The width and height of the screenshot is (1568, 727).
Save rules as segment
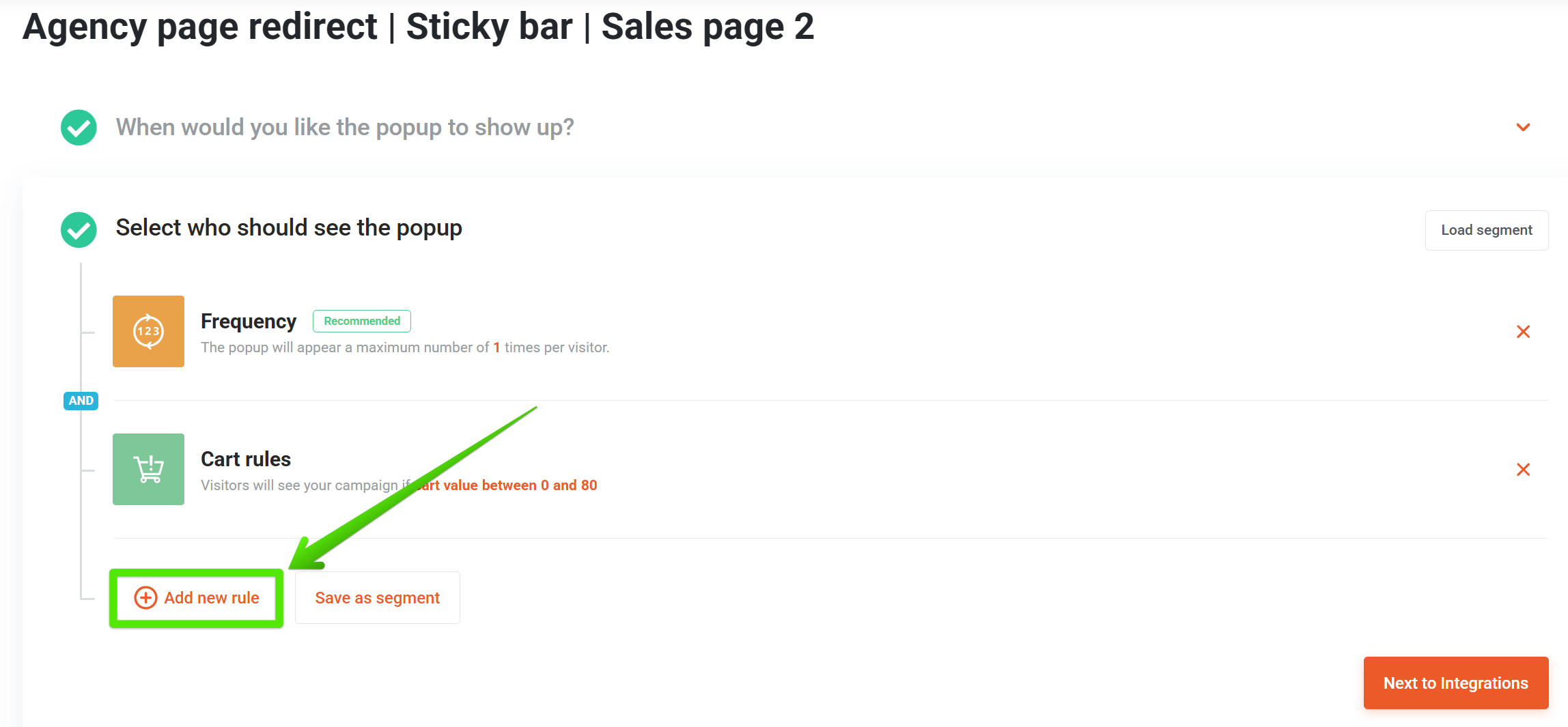pos(378,598)
